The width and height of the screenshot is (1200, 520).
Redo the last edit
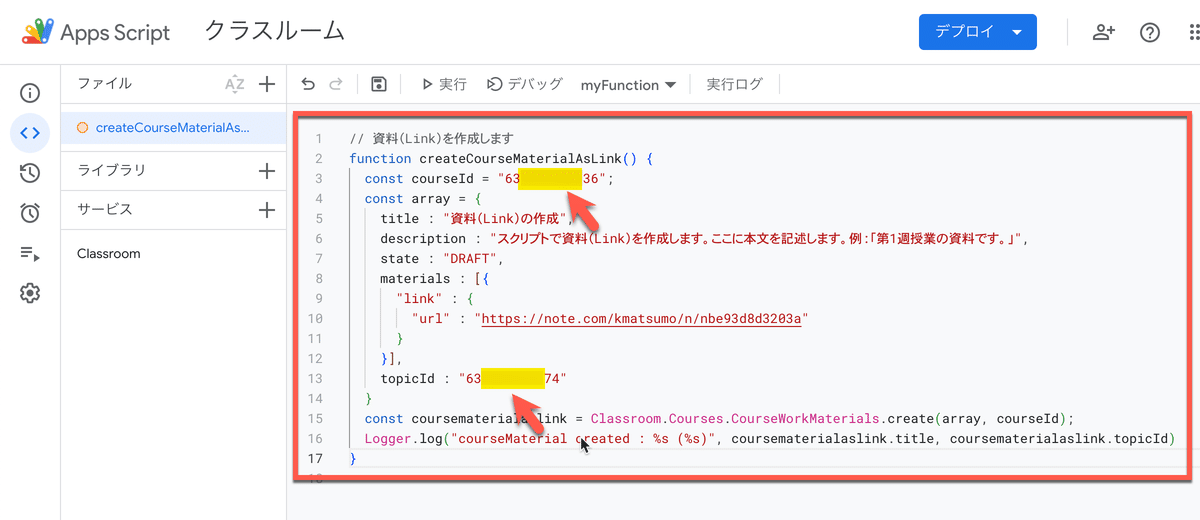click(336, 85)
